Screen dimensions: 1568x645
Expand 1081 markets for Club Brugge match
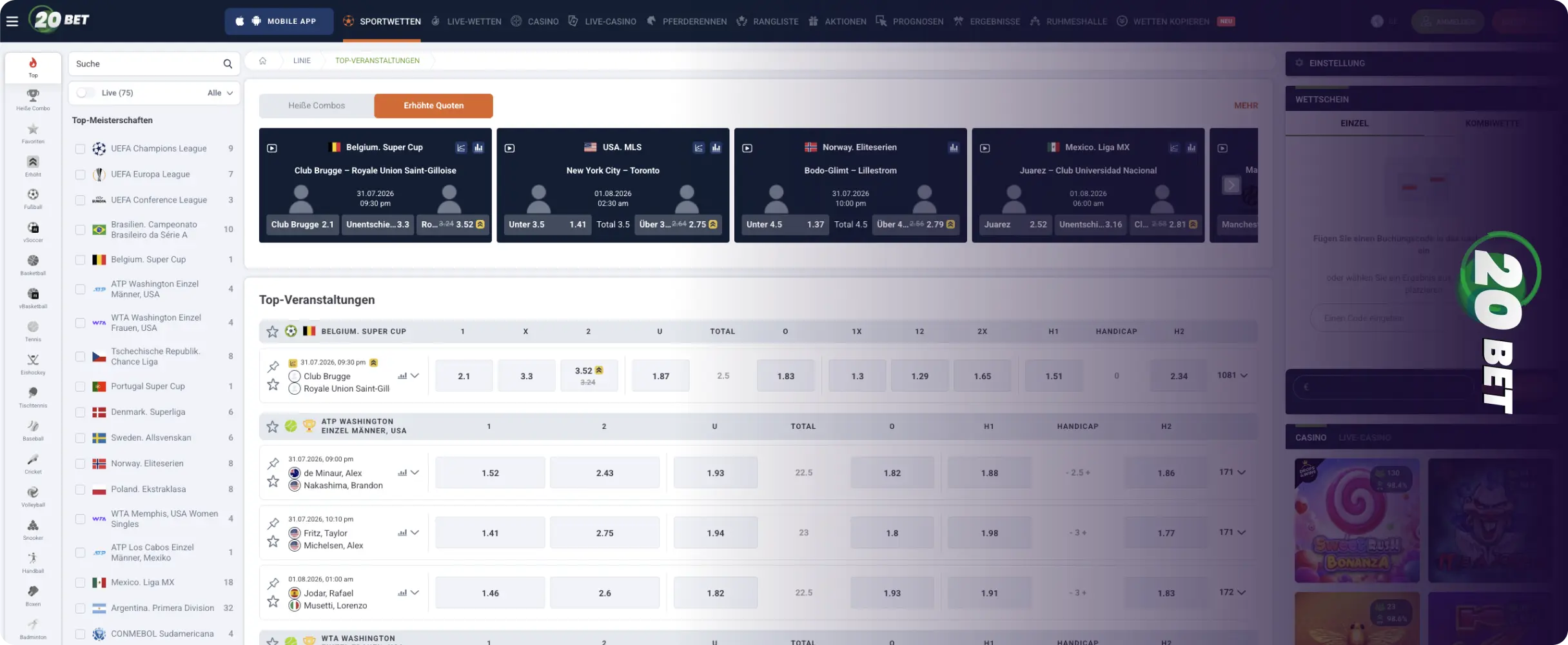1232,375
